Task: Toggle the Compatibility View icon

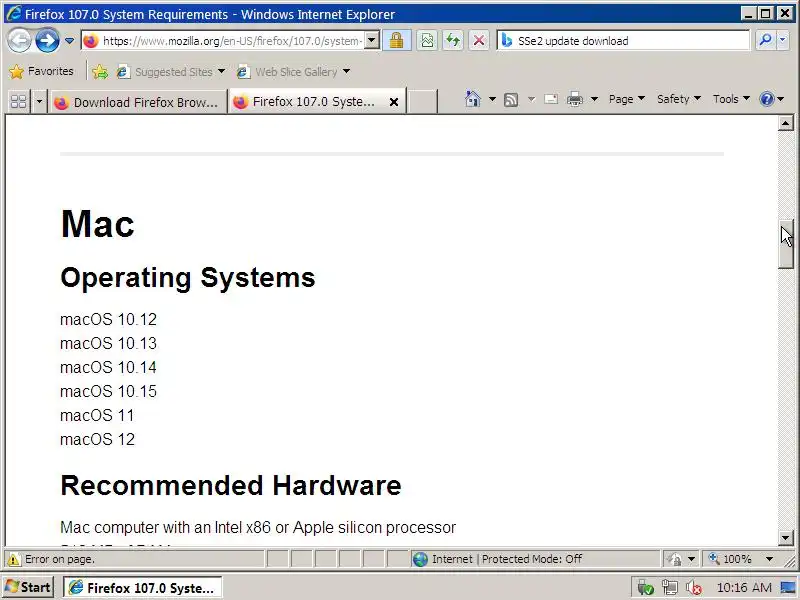Action: tap(428, 40)
